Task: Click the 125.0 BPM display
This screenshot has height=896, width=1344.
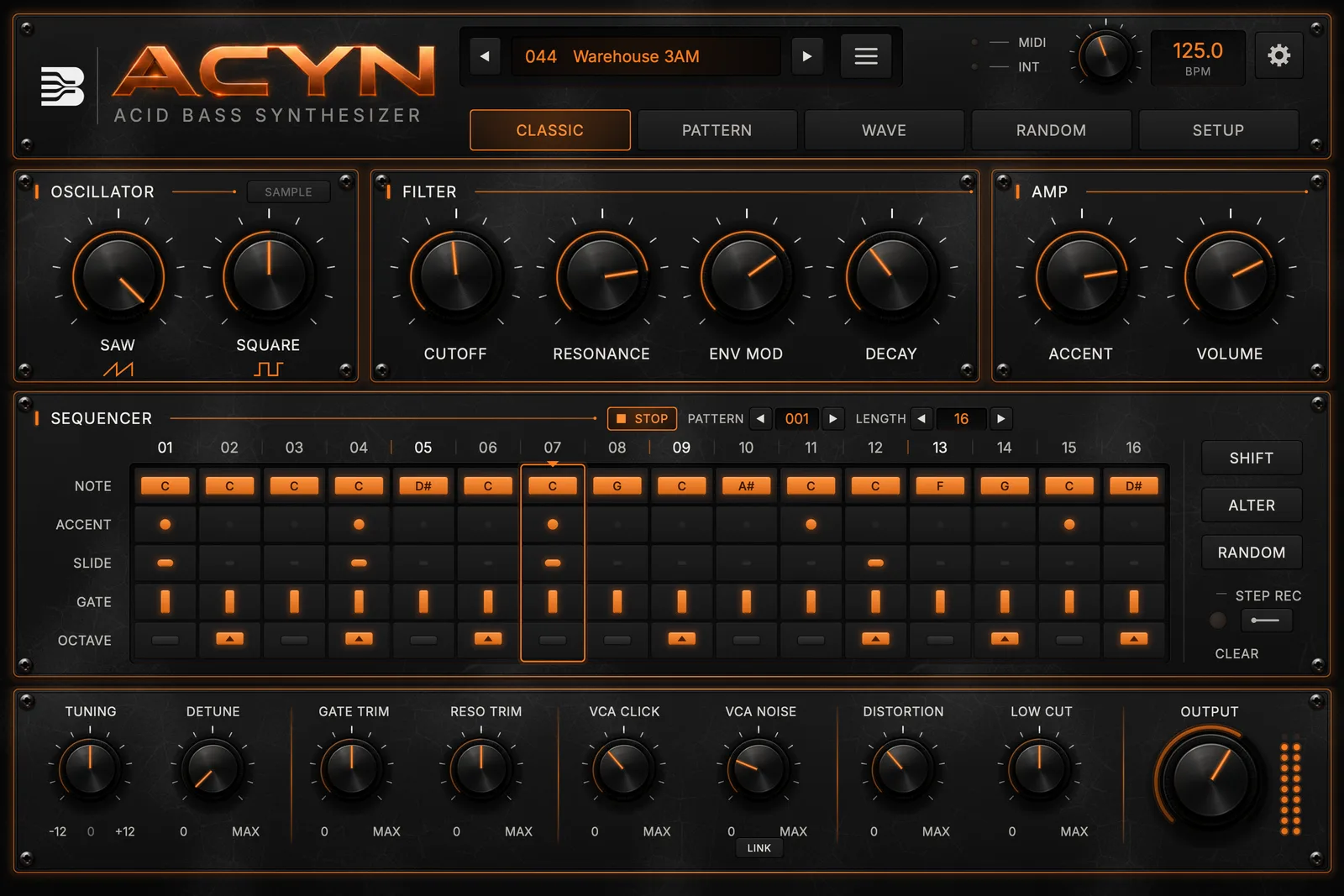Action: tap(1197, 57)
